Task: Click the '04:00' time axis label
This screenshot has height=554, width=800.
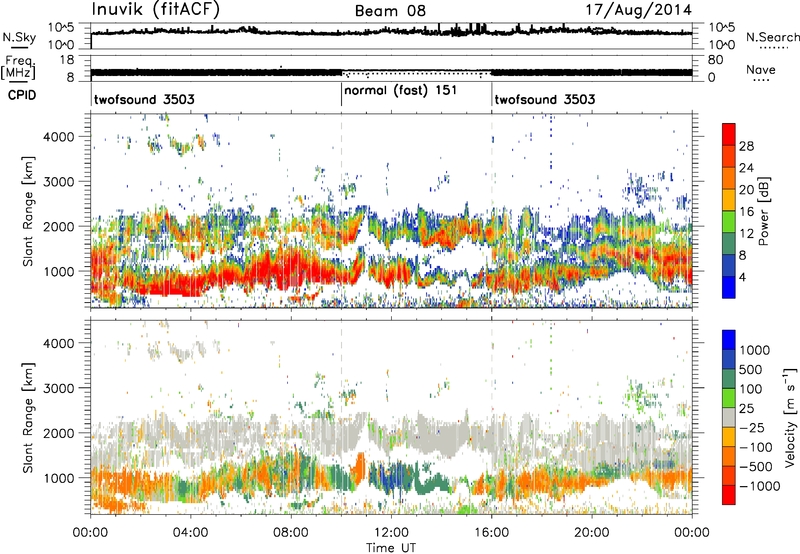Action: [190, 533]
